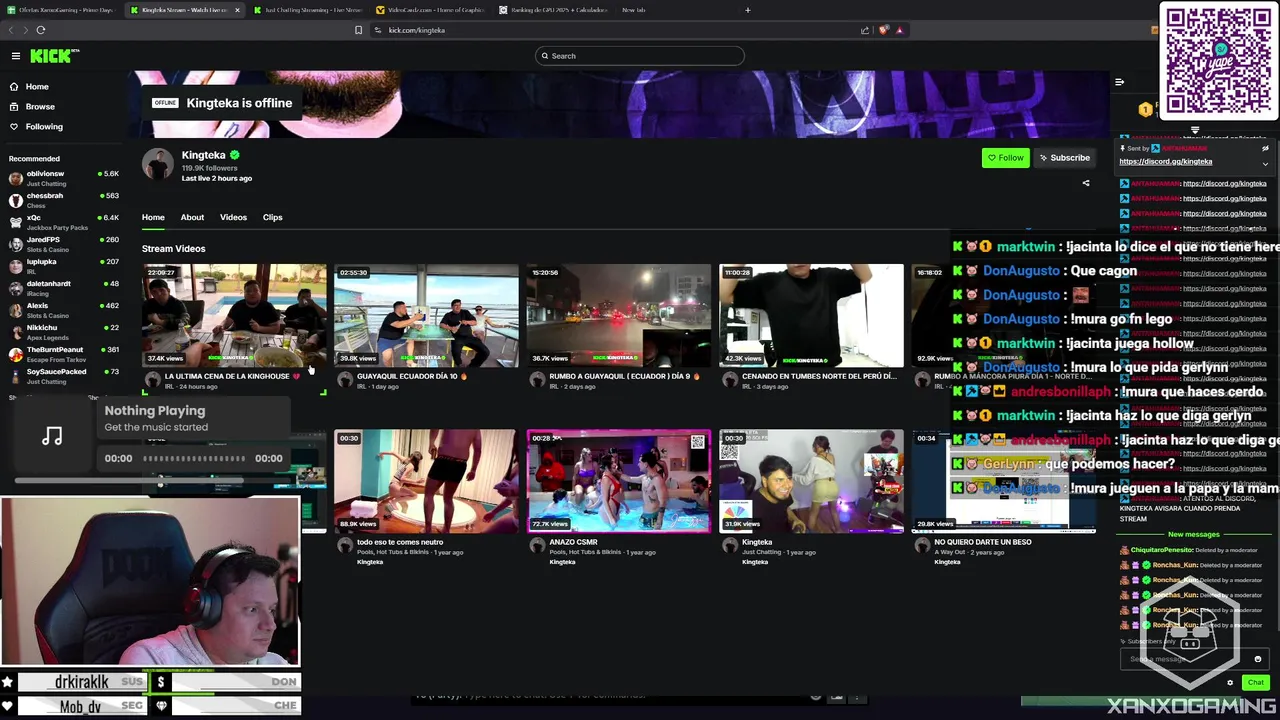Expand the pinned message with the chevron
The image size is (1280, 720).
(1265, 164)
